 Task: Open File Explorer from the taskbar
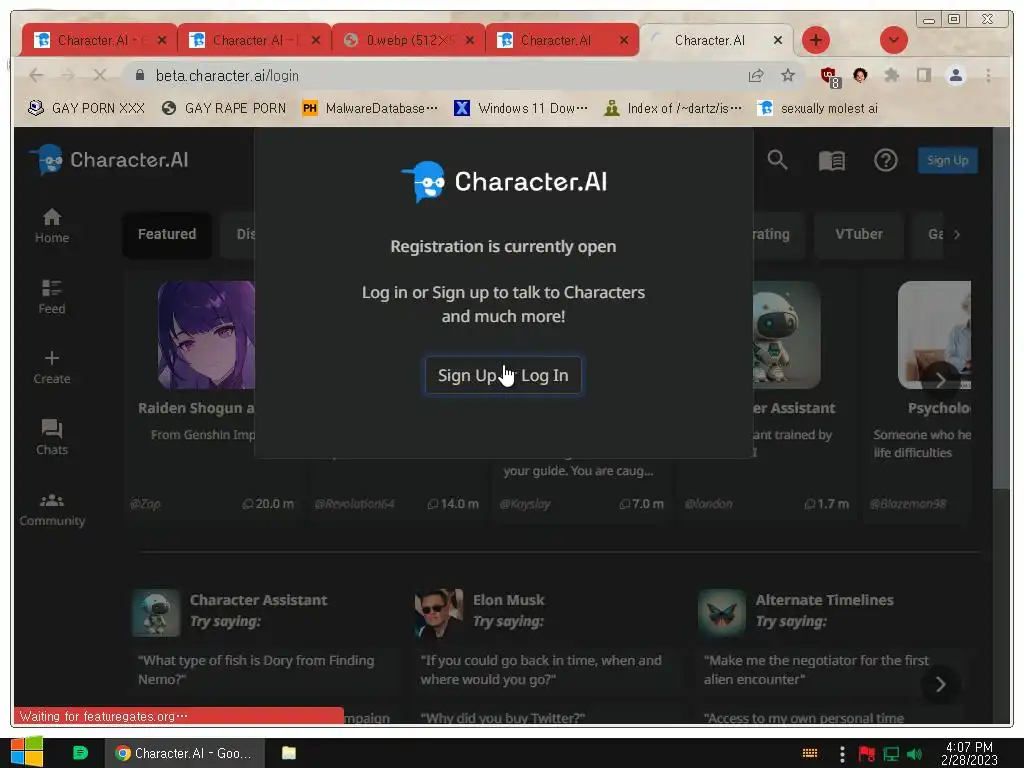click(x=289, y=753)
